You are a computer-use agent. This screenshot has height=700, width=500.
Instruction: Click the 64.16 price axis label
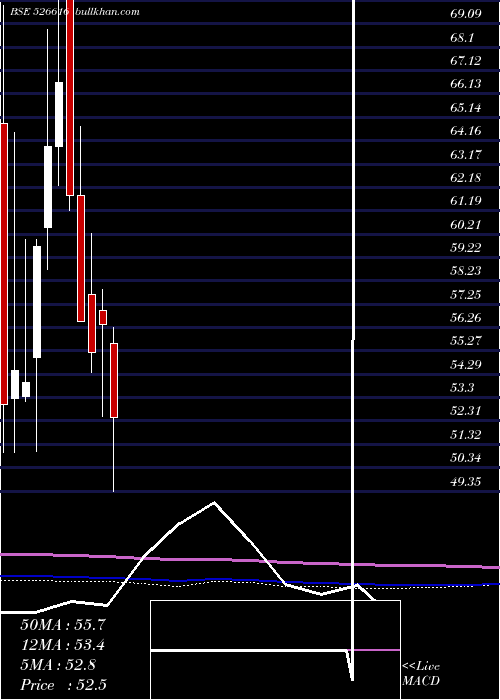click(466, 131)
